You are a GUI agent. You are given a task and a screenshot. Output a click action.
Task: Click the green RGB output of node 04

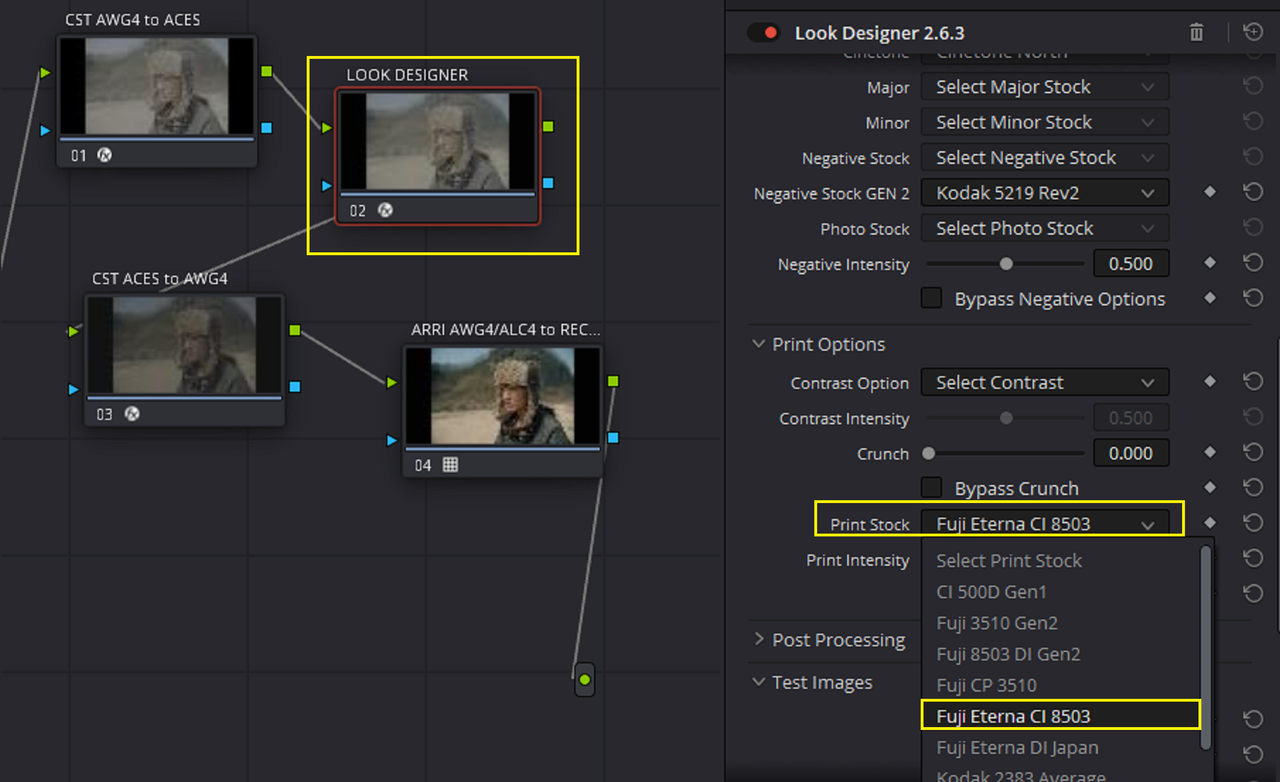tap(612, 381)
